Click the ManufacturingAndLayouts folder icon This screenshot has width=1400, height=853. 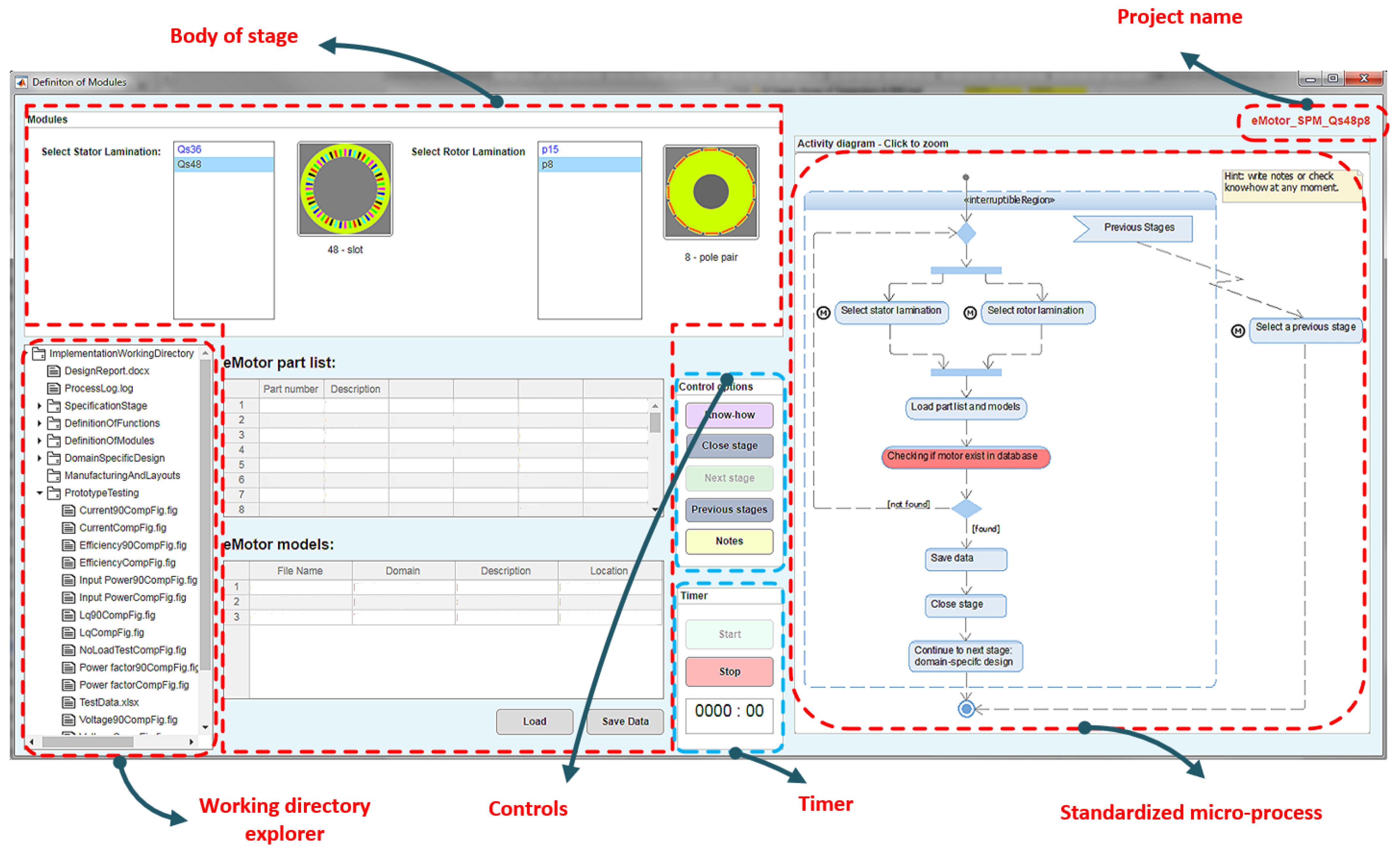pyautogui.click(x=54, y=475)
